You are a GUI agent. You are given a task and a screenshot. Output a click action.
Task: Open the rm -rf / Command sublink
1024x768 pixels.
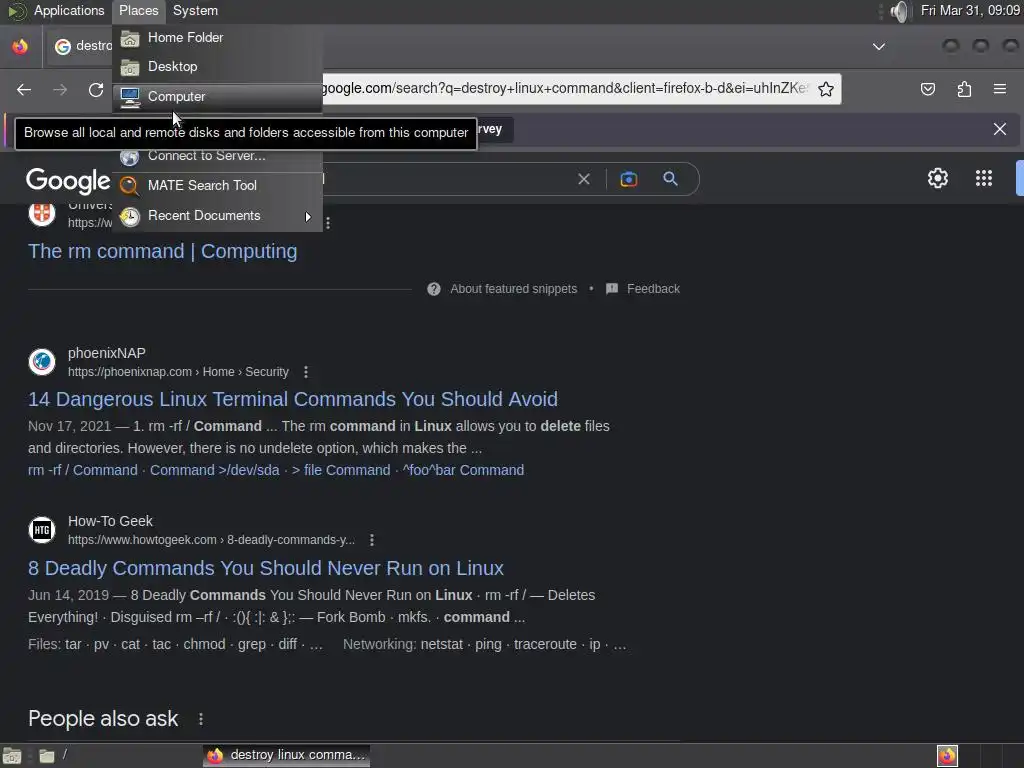point(83,470)
